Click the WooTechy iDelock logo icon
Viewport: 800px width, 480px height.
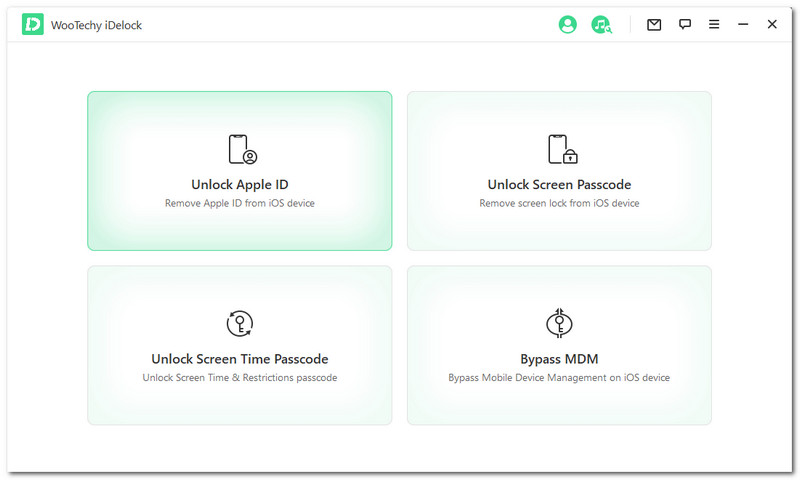(x=33, y=25)
